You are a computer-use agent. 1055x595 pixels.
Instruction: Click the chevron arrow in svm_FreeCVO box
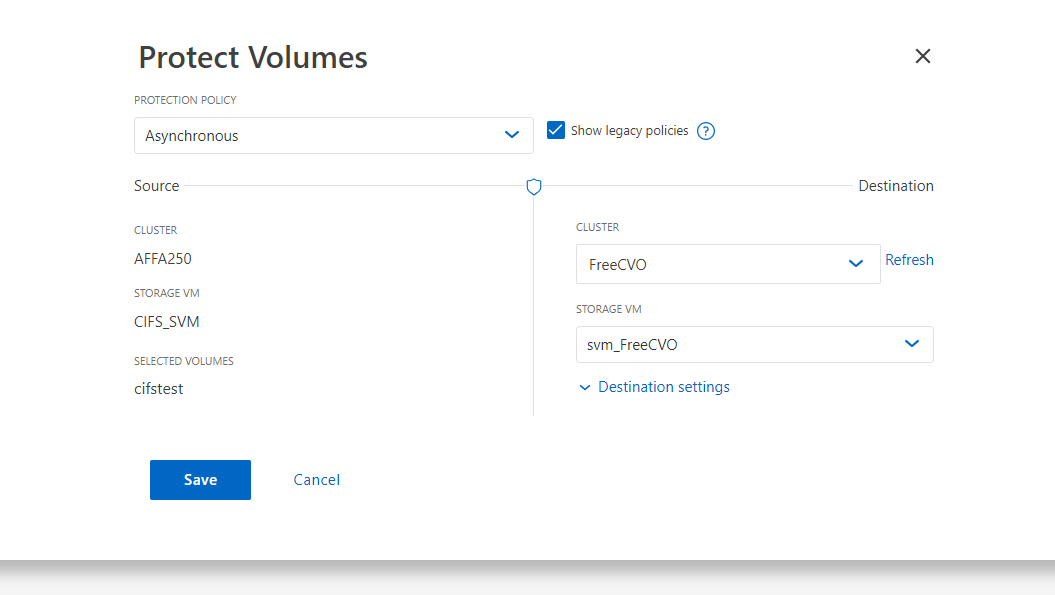[x=912, y=344]
